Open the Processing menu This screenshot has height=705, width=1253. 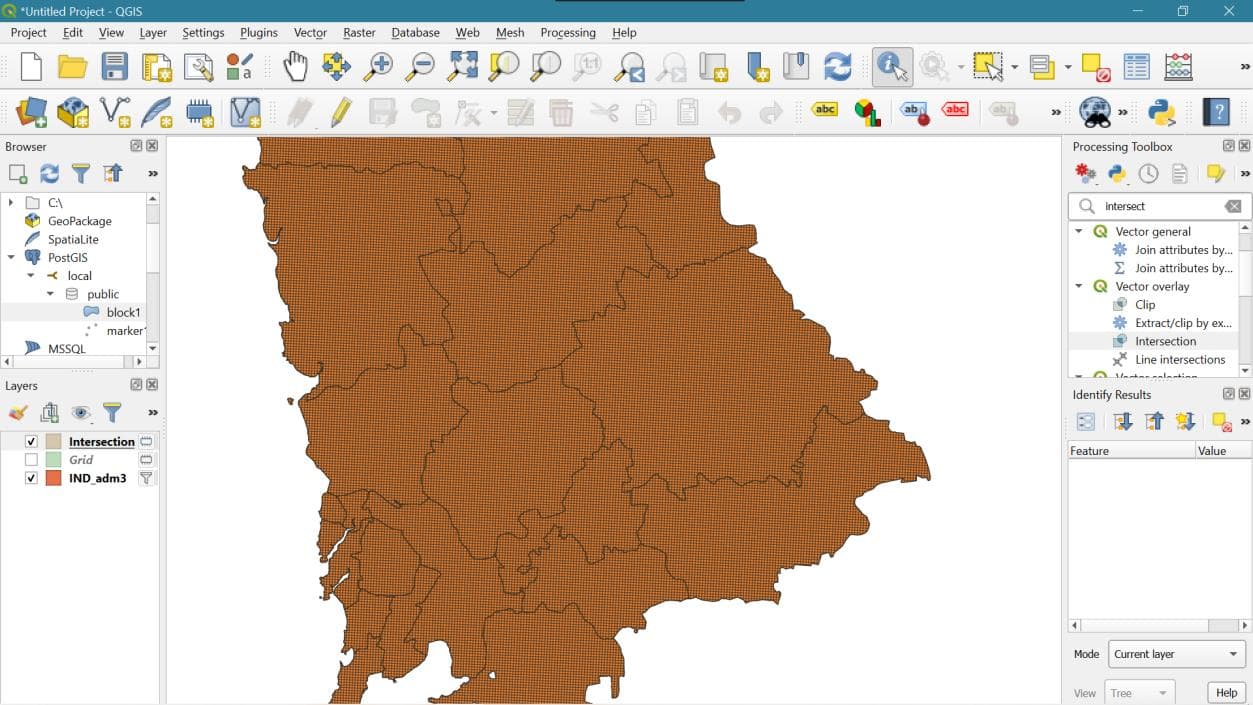567,32
